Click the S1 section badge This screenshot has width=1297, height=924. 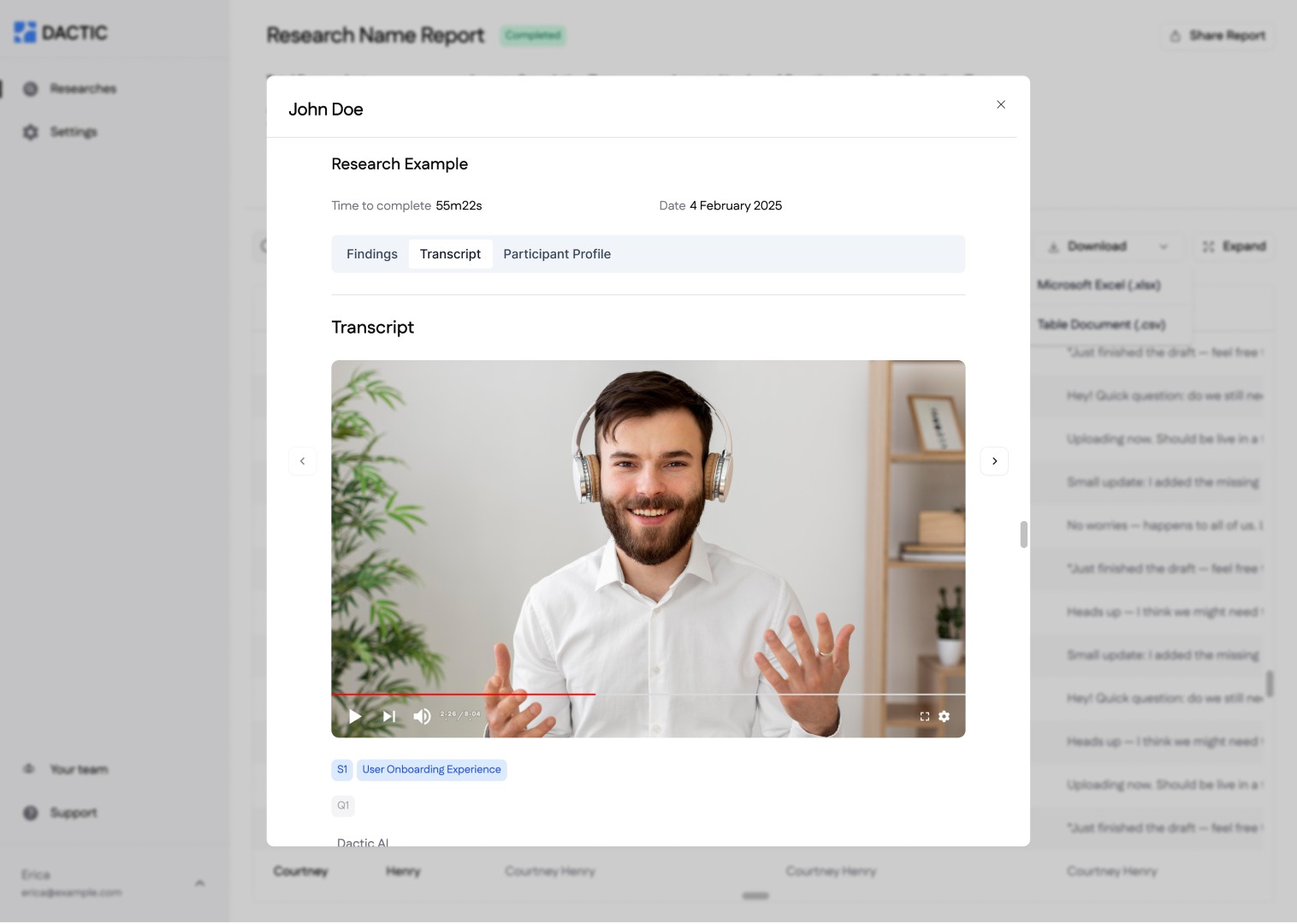[341, 769]
